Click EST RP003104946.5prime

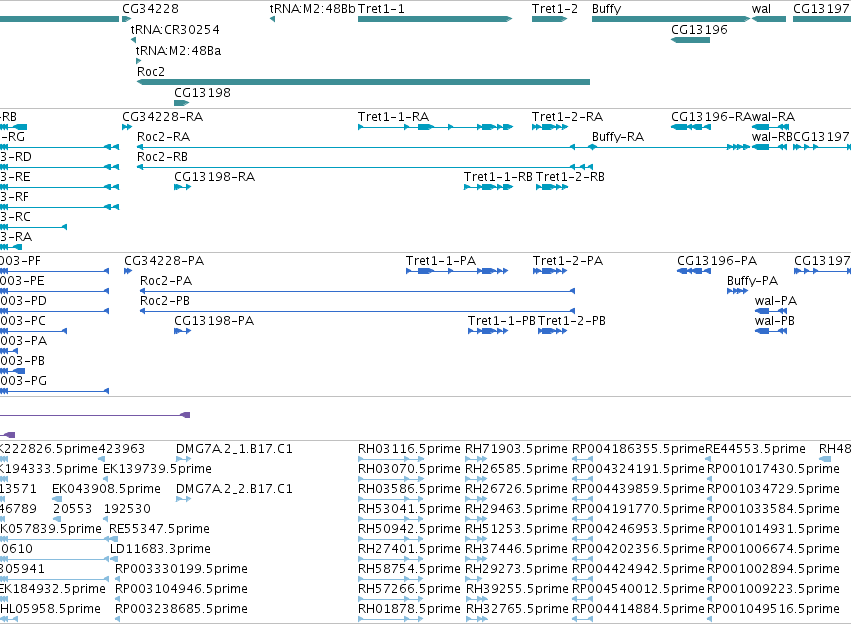[181, 590]
